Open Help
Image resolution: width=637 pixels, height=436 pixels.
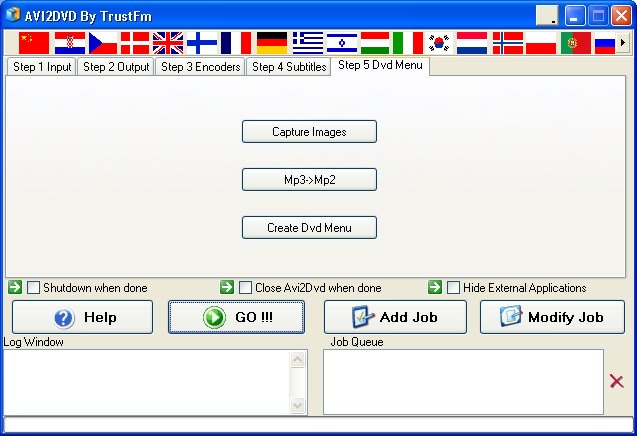[82, 317]
